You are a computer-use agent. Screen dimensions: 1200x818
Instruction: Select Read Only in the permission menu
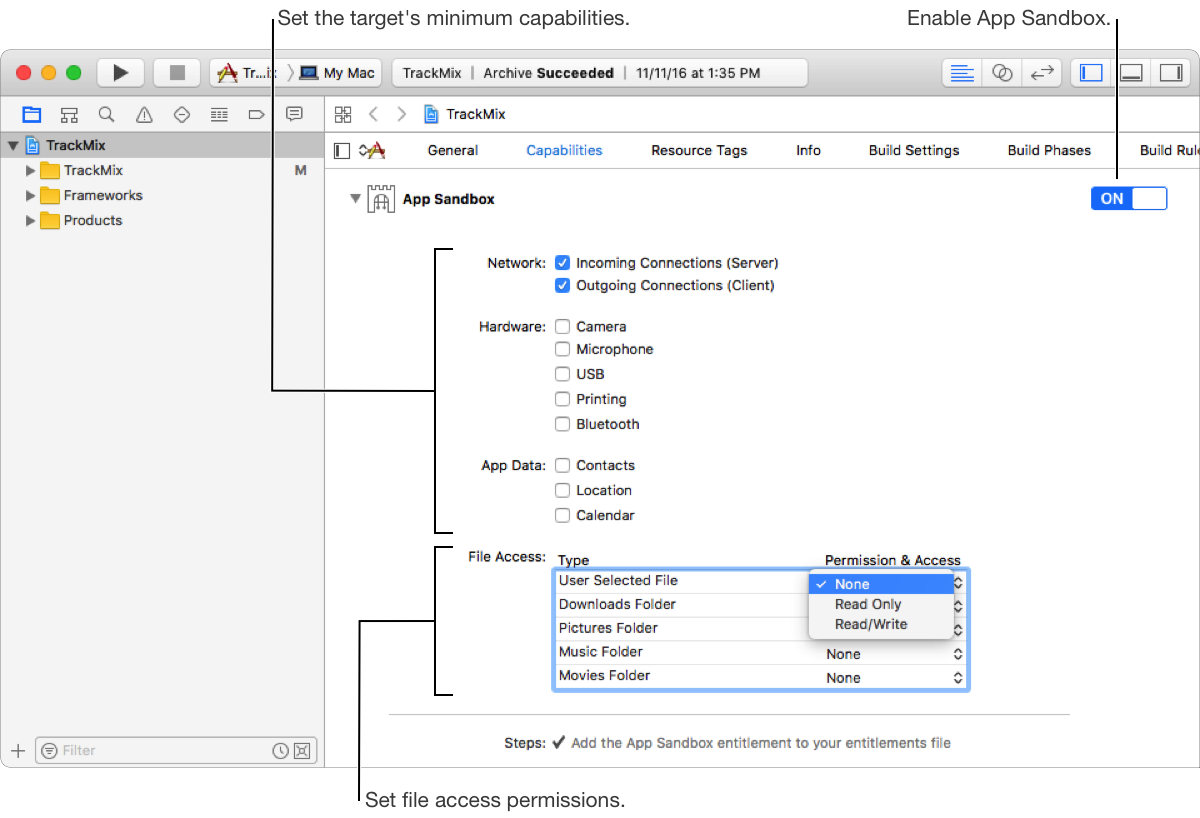(881, 604)
